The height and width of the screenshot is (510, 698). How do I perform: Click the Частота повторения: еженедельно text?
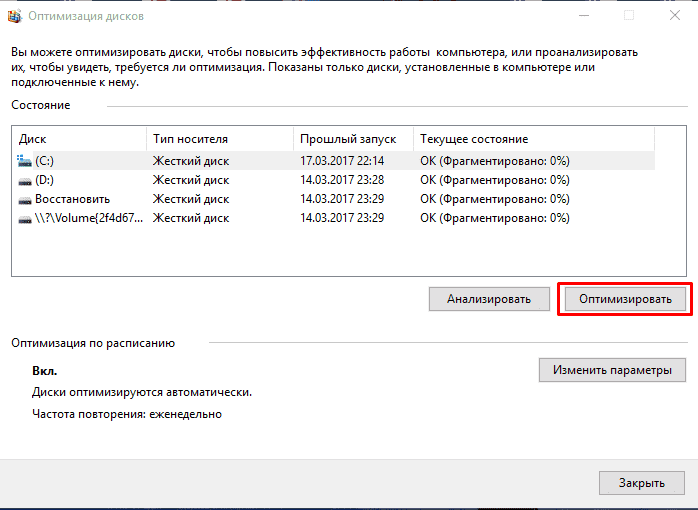tap(127, 414)
